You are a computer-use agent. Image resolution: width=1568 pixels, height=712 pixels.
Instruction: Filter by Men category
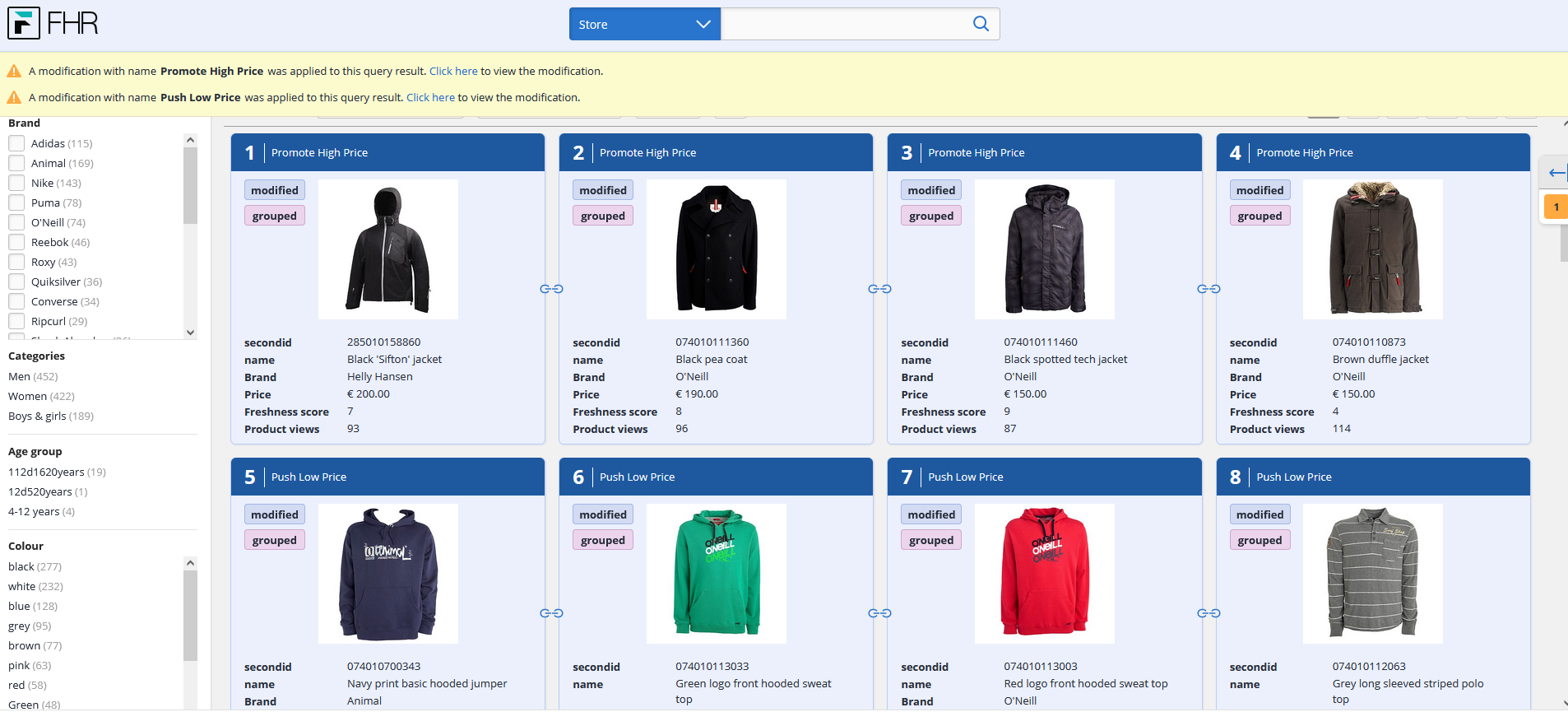click(33, 376)
